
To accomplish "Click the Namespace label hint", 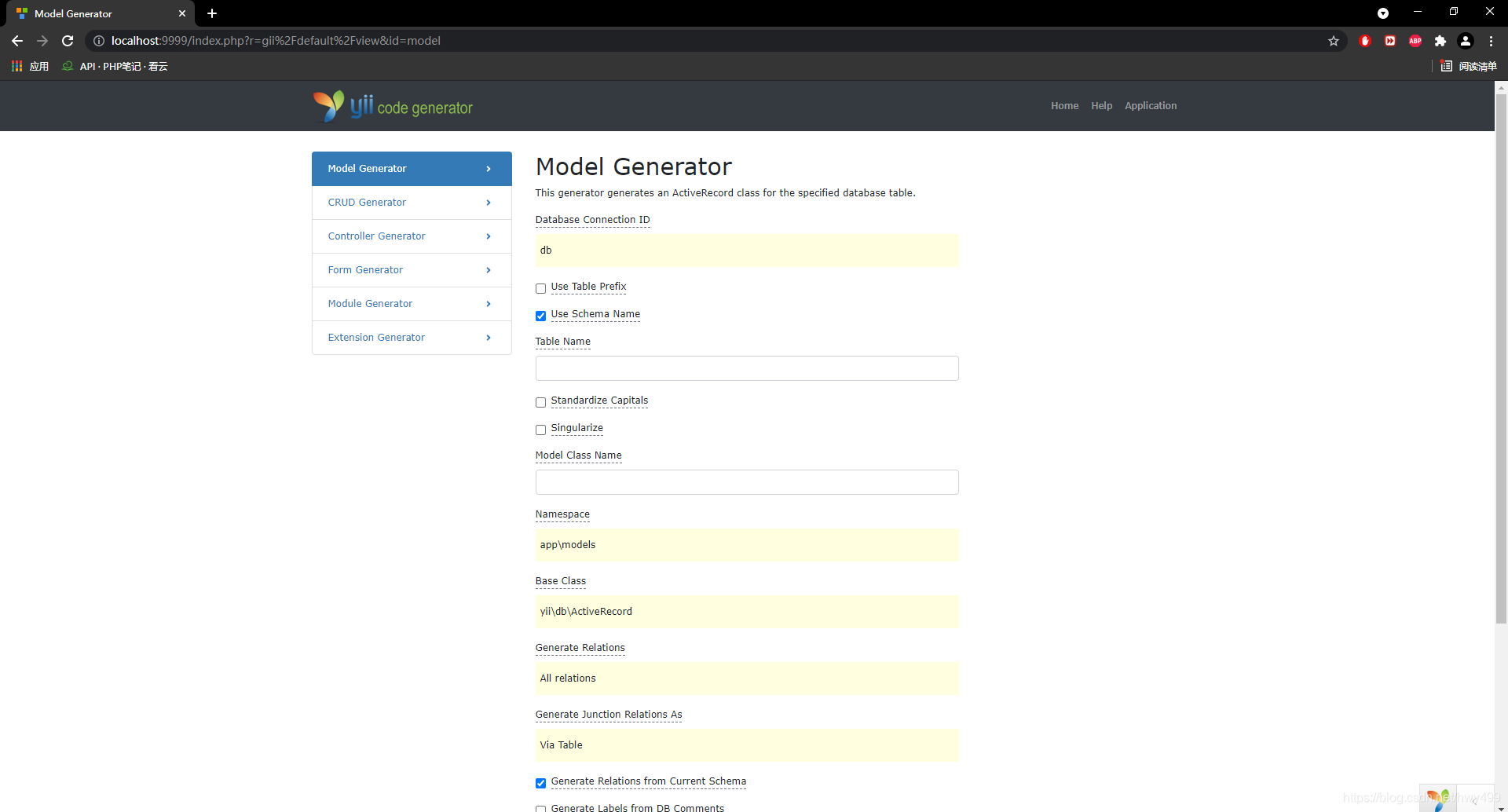I will pos(562,514).
